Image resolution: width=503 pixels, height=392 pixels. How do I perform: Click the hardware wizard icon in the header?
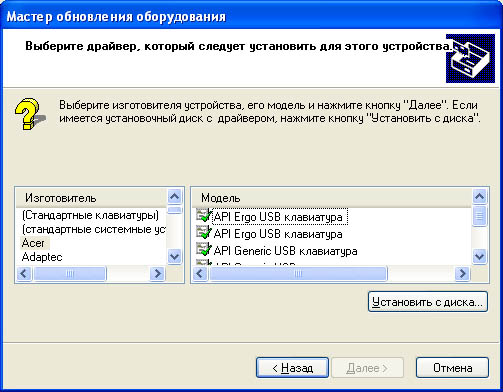point(470,58)
